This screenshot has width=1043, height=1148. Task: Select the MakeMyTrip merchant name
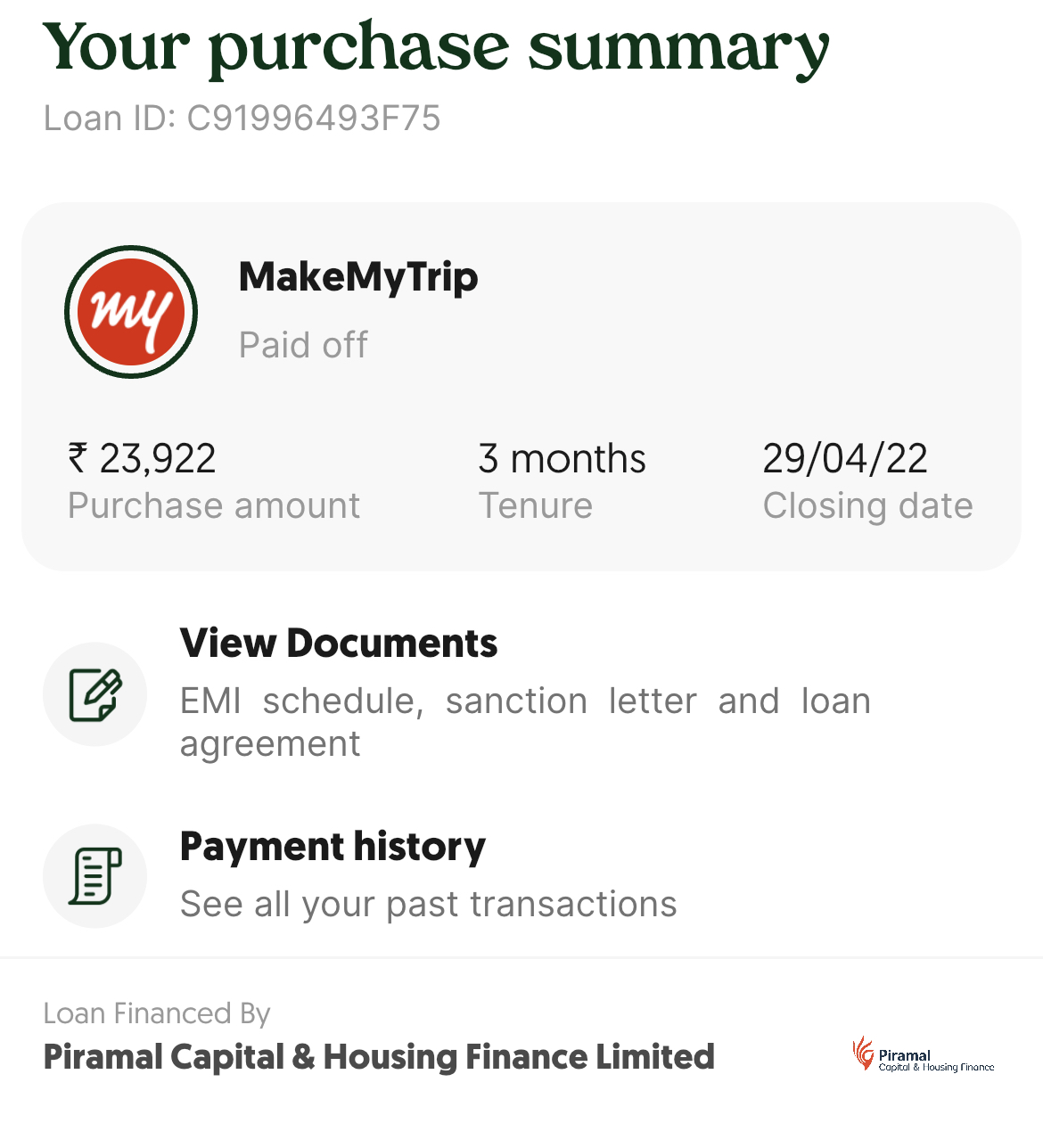click(x=358, y=277)
